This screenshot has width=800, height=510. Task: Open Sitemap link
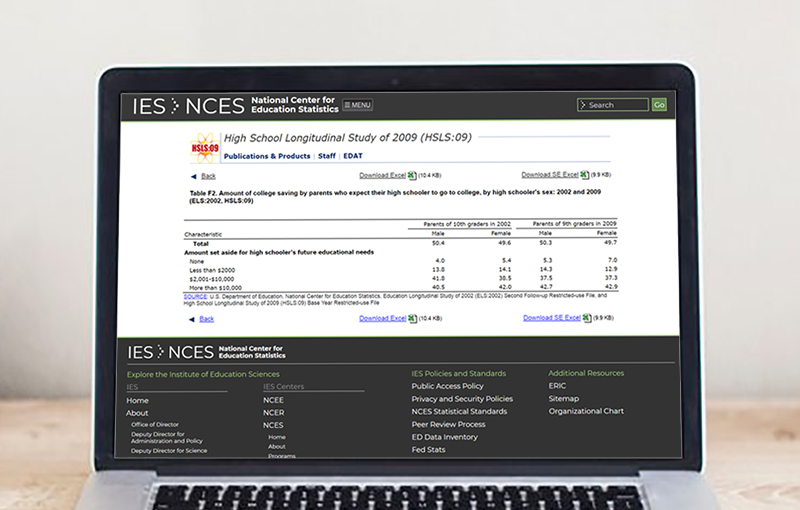pyautogui.click(x=564, y=398)
